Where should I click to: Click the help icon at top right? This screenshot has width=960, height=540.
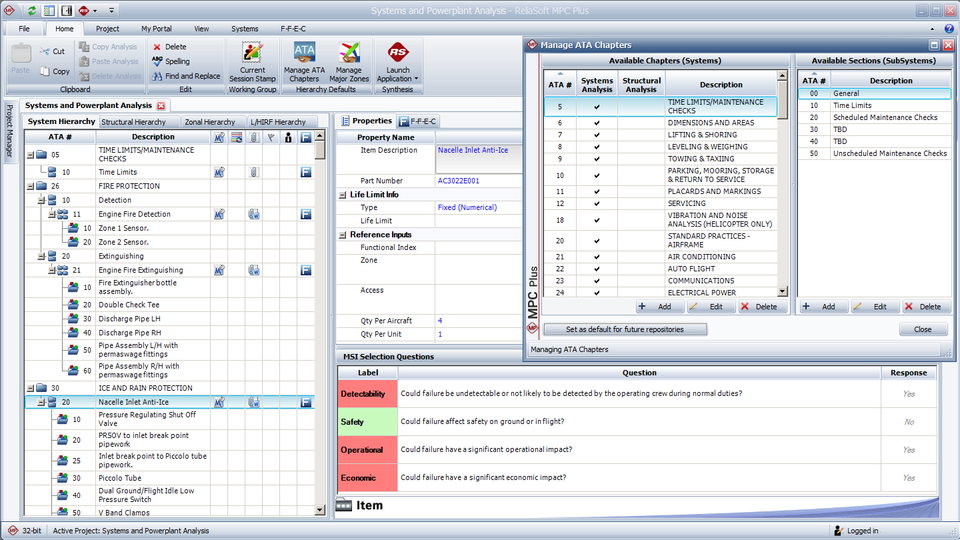(949, 29)
